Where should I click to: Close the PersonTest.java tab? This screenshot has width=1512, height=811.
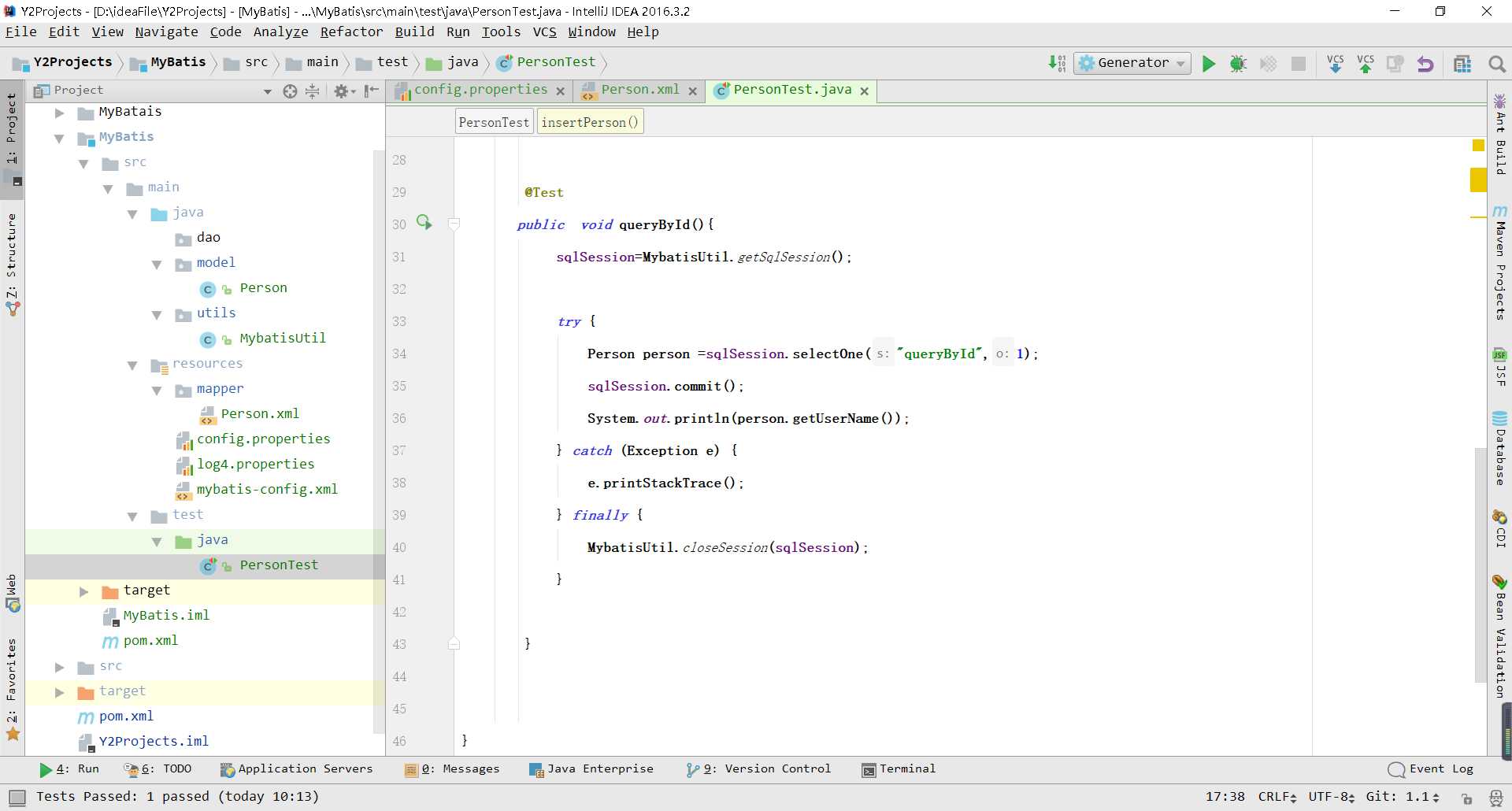864,91
